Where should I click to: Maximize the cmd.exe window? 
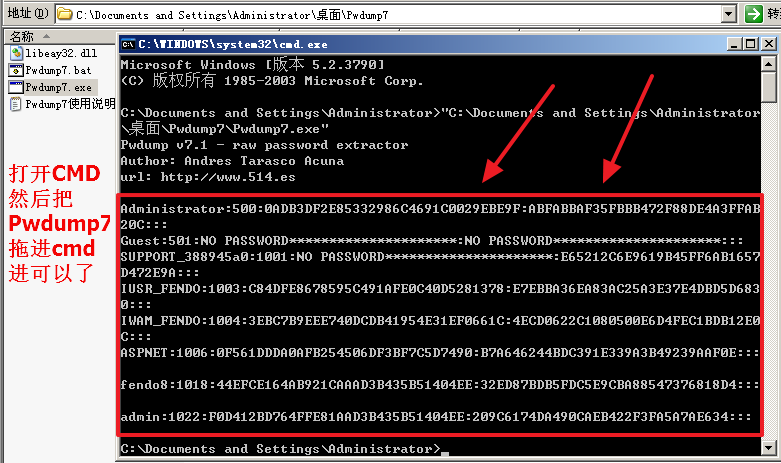click(751, 44)
